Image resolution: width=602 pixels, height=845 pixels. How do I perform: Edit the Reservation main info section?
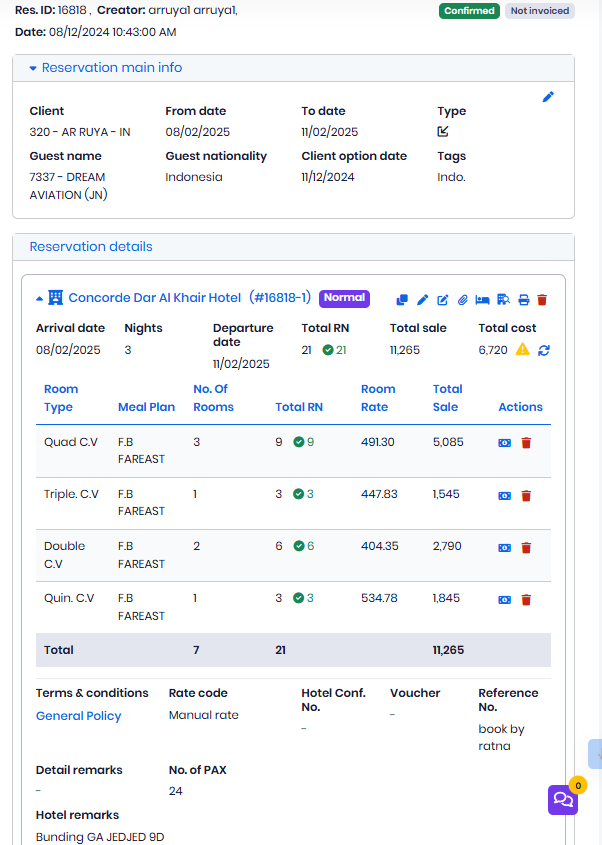click(548, 97)
